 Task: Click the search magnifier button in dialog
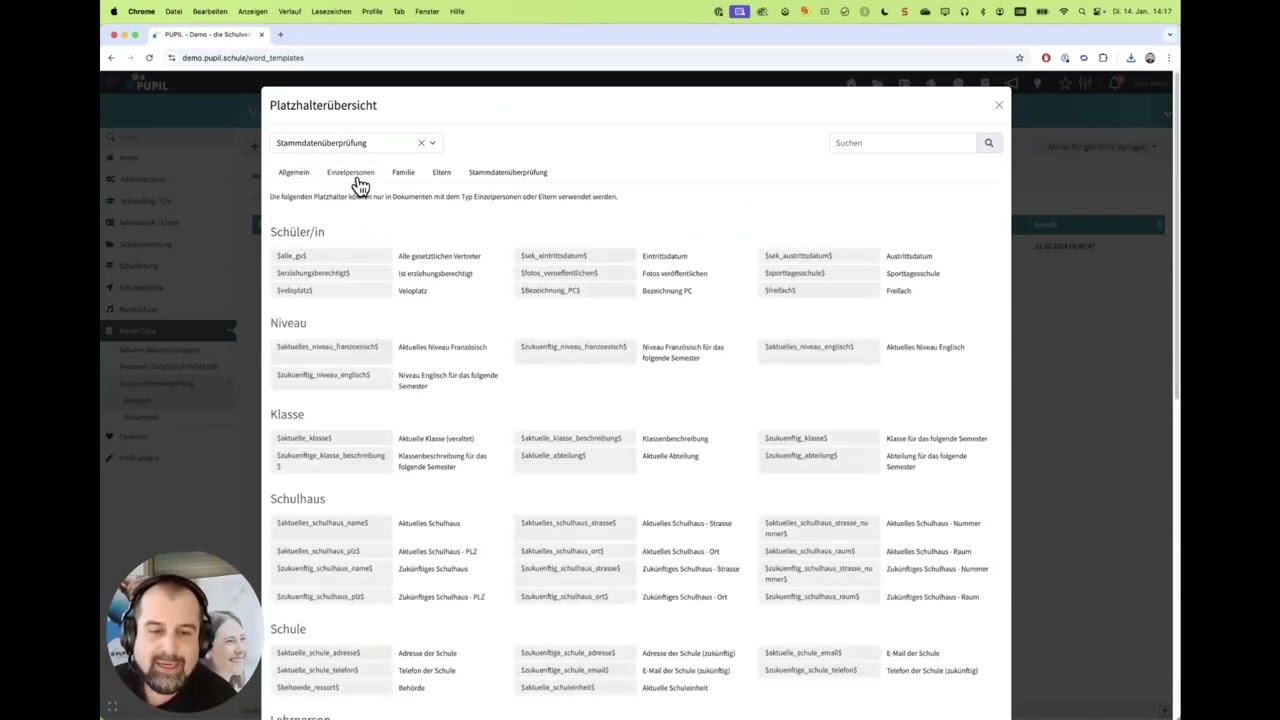(989, 143)
